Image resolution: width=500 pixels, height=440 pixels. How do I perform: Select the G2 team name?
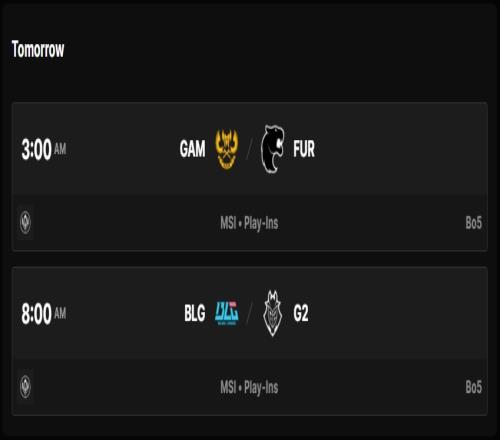301,313
